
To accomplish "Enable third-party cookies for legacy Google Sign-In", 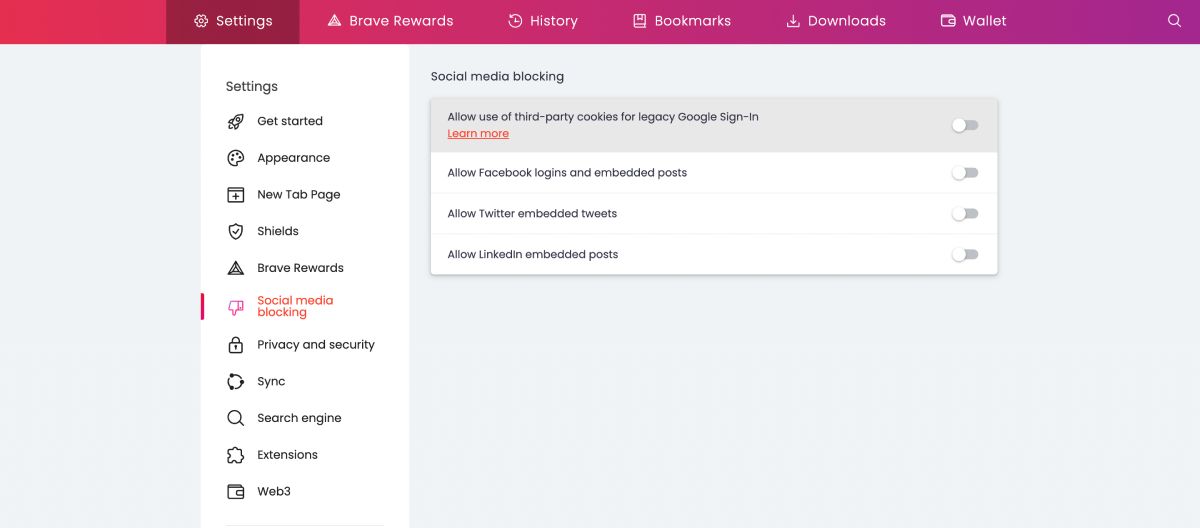I will pos(964,125).
